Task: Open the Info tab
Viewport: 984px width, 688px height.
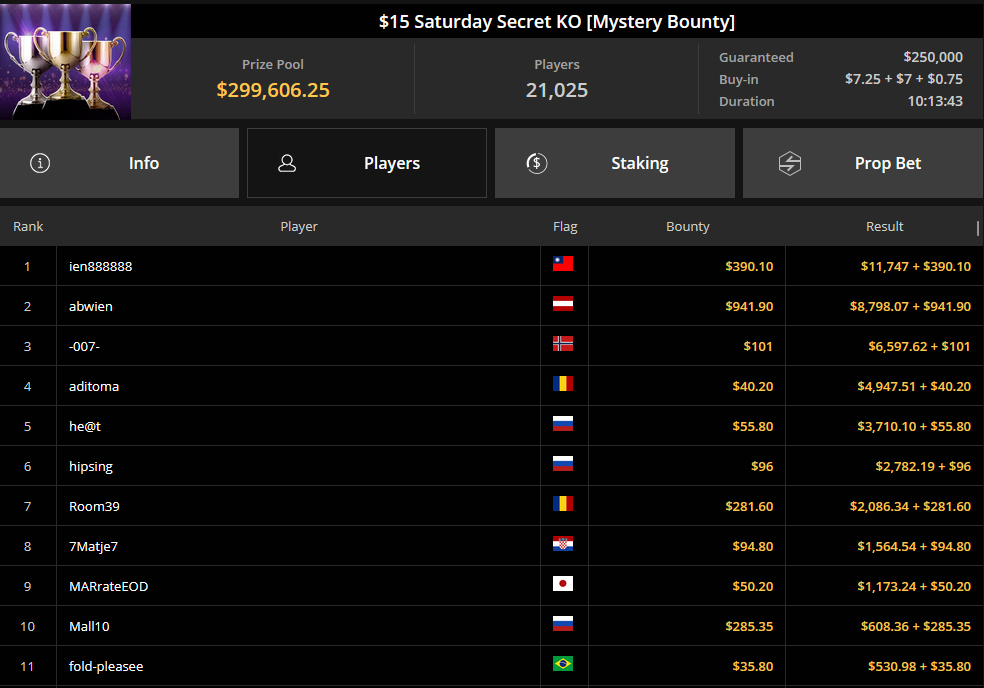Action: pos(119,163)
